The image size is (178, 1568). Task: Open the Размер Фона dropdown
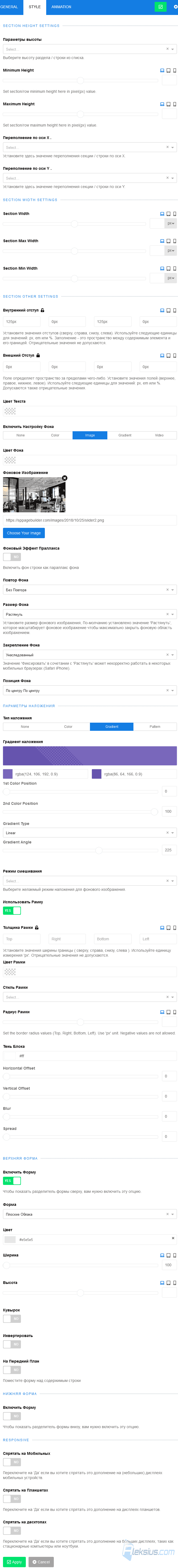[90, 614]
